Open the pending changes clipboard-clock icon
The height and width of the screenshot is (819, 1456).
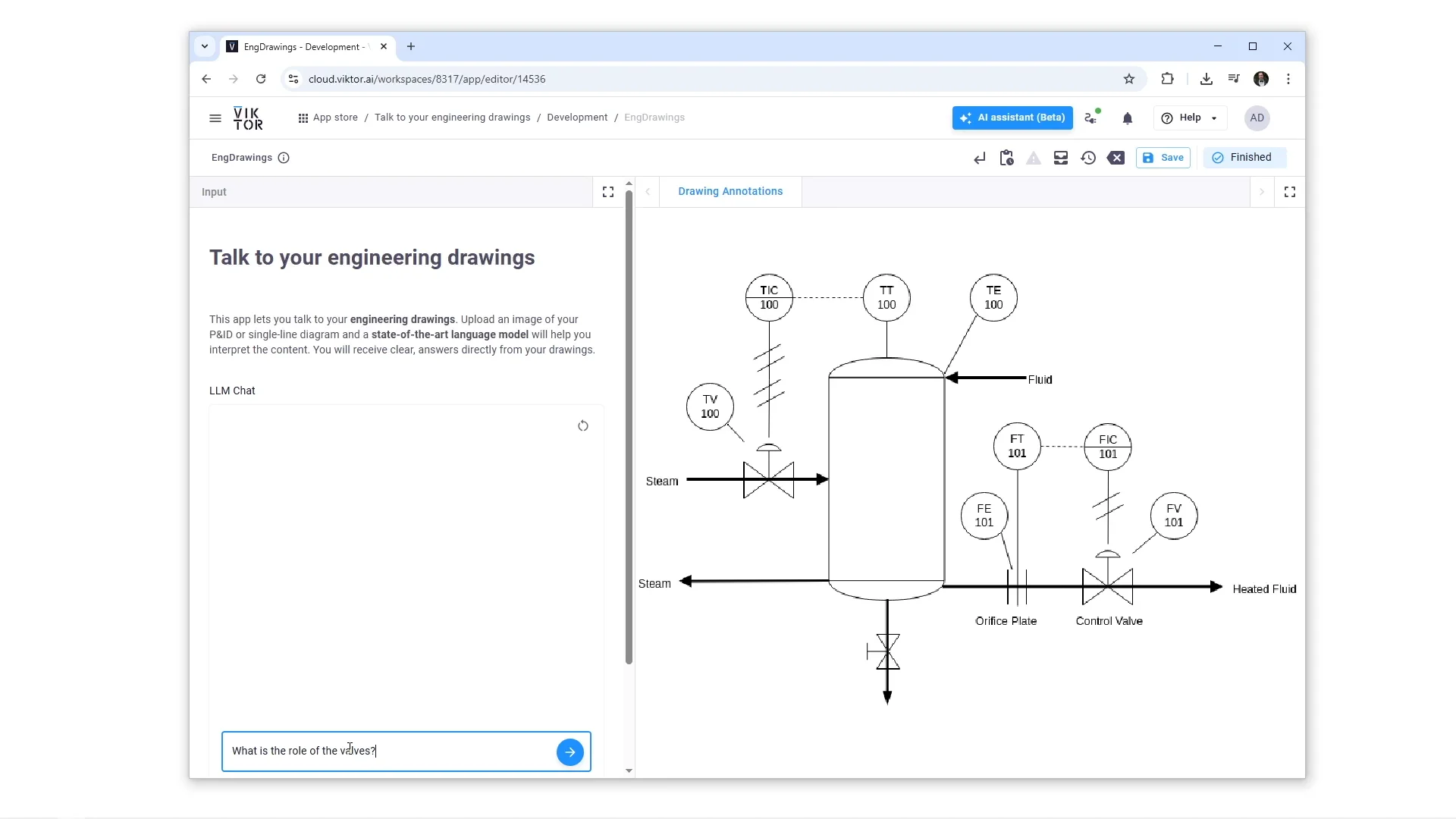(1006, 158)
